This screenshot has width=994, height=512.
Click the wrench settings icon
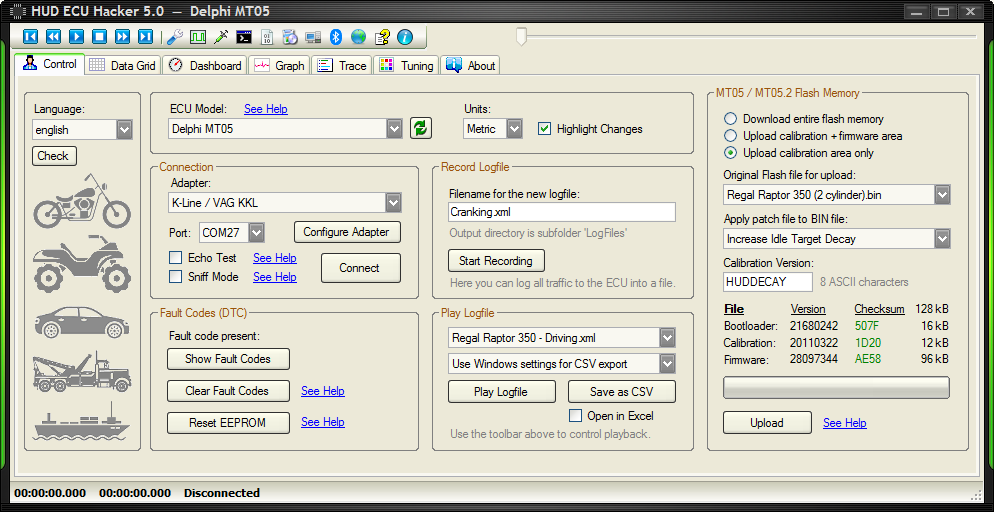point(174,37)
